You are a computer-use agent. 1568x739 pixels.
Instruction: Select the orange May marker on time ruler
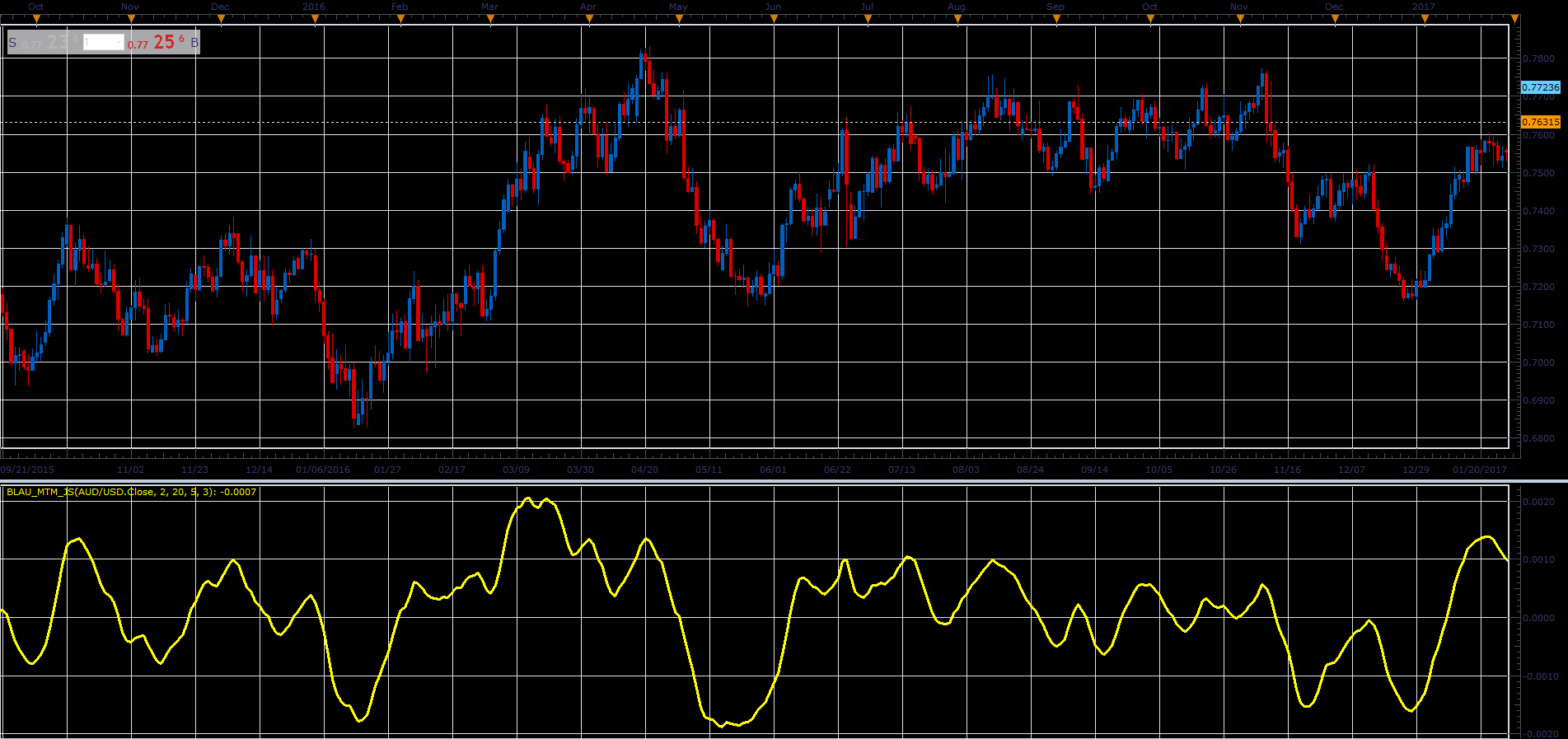tap(679, 19)
